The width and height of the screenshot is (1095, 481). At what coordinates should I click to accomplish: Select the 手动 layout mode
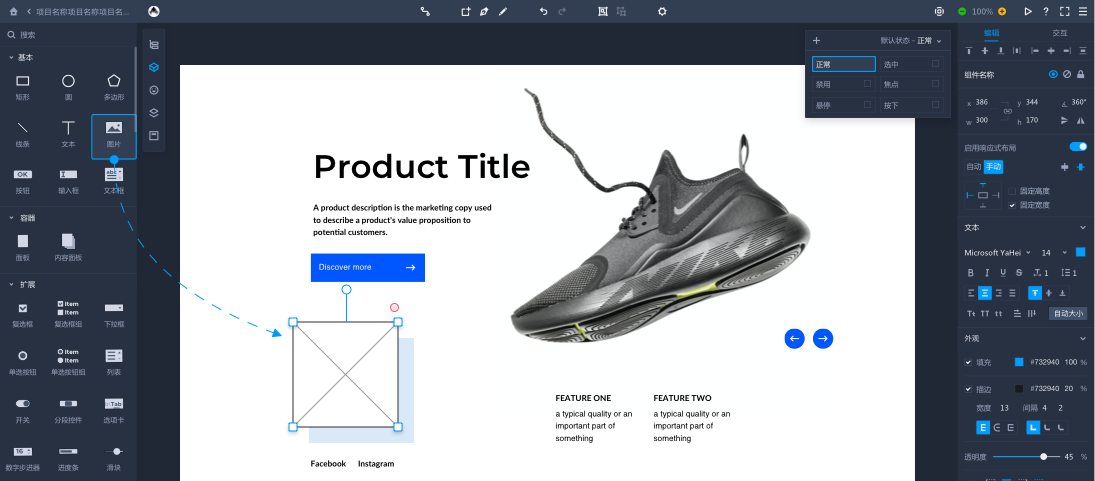click(993, 167)
